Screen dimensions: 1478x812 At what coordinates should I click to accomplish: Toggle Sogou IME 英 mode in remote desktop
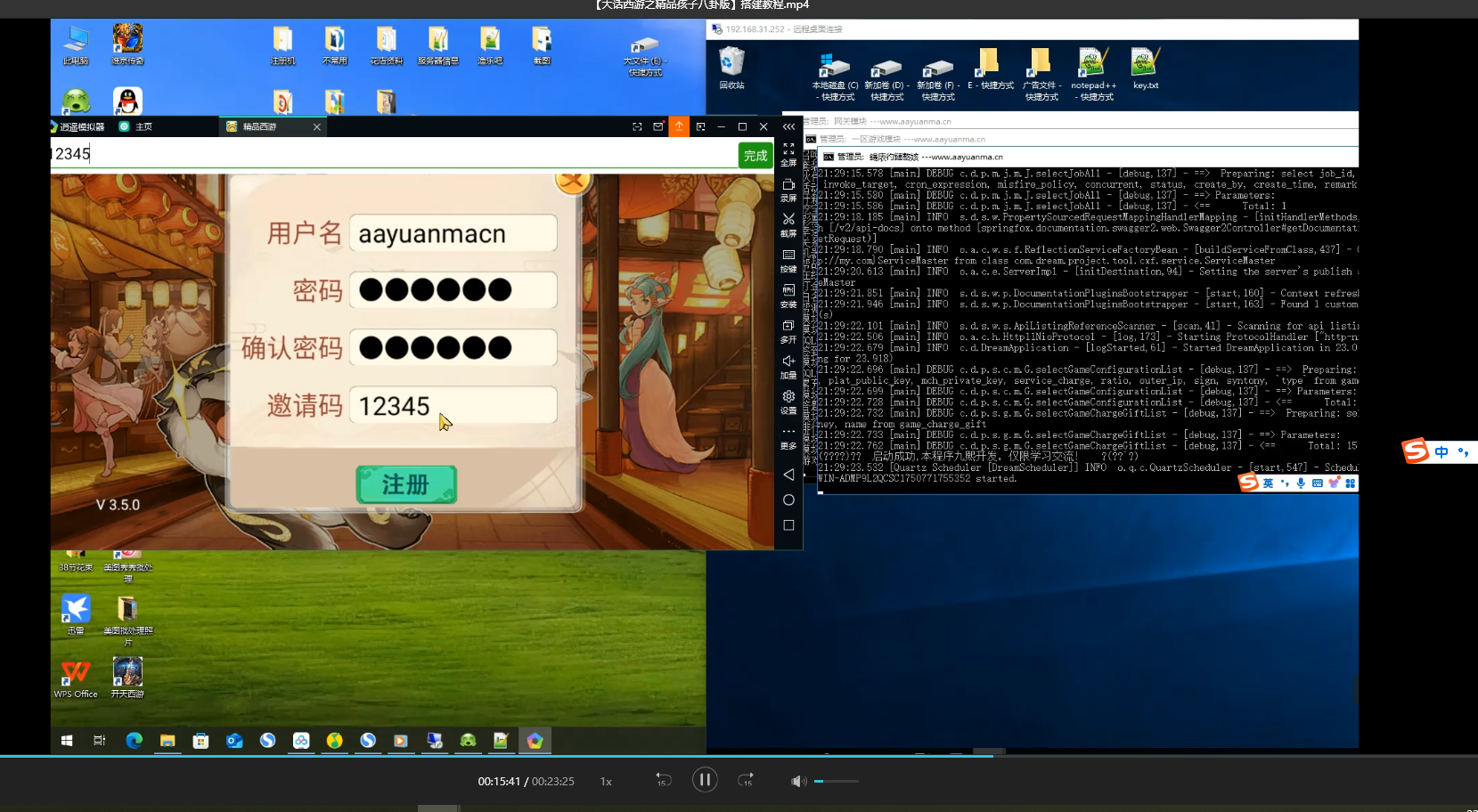(x=1268, y=483)
